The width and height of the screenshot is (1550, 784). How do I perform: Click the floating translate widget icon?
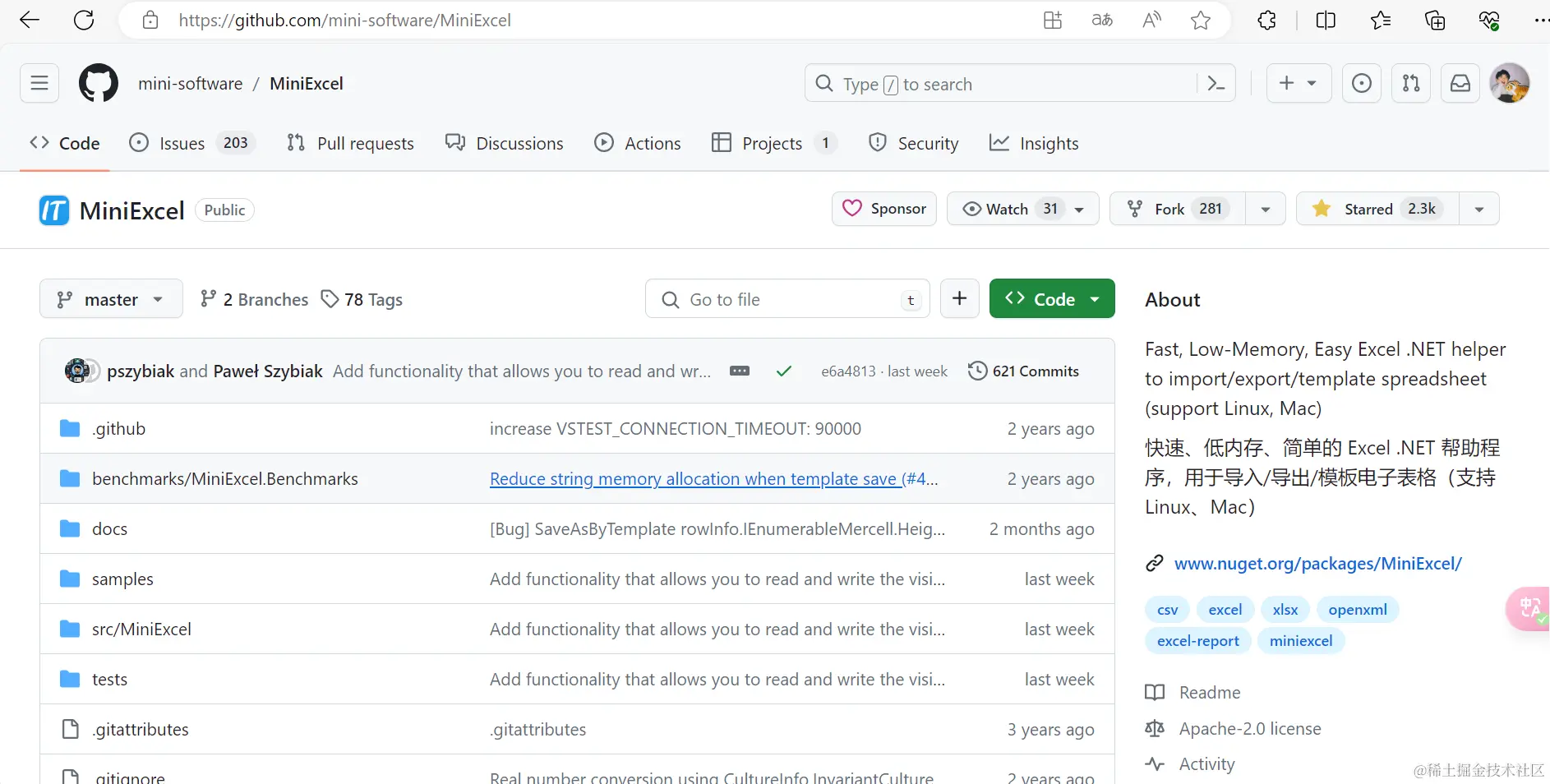click(1529, 609)
